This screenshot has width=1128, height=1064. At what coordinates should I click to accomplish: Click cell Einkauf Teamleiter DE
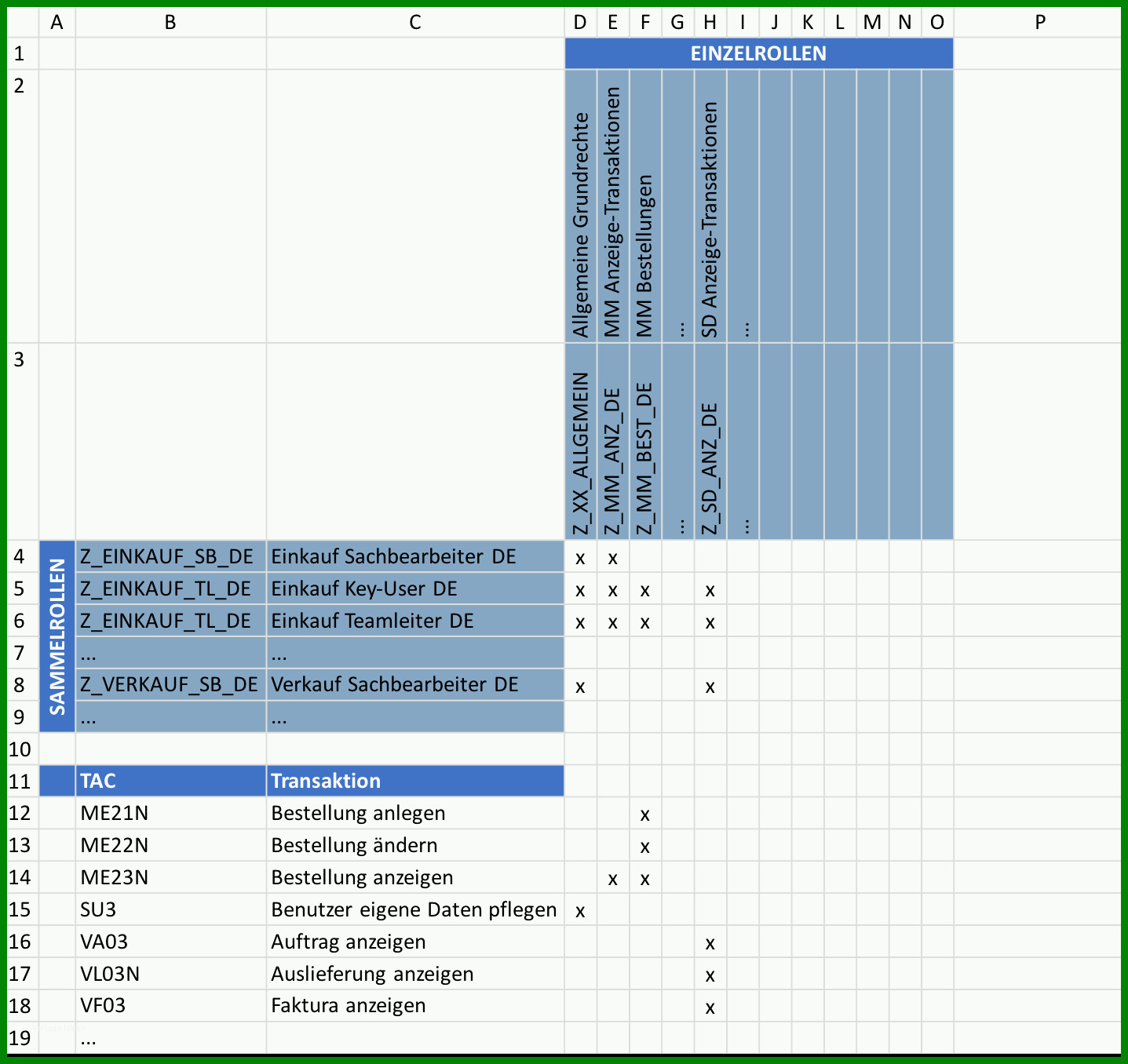(415, 621)
